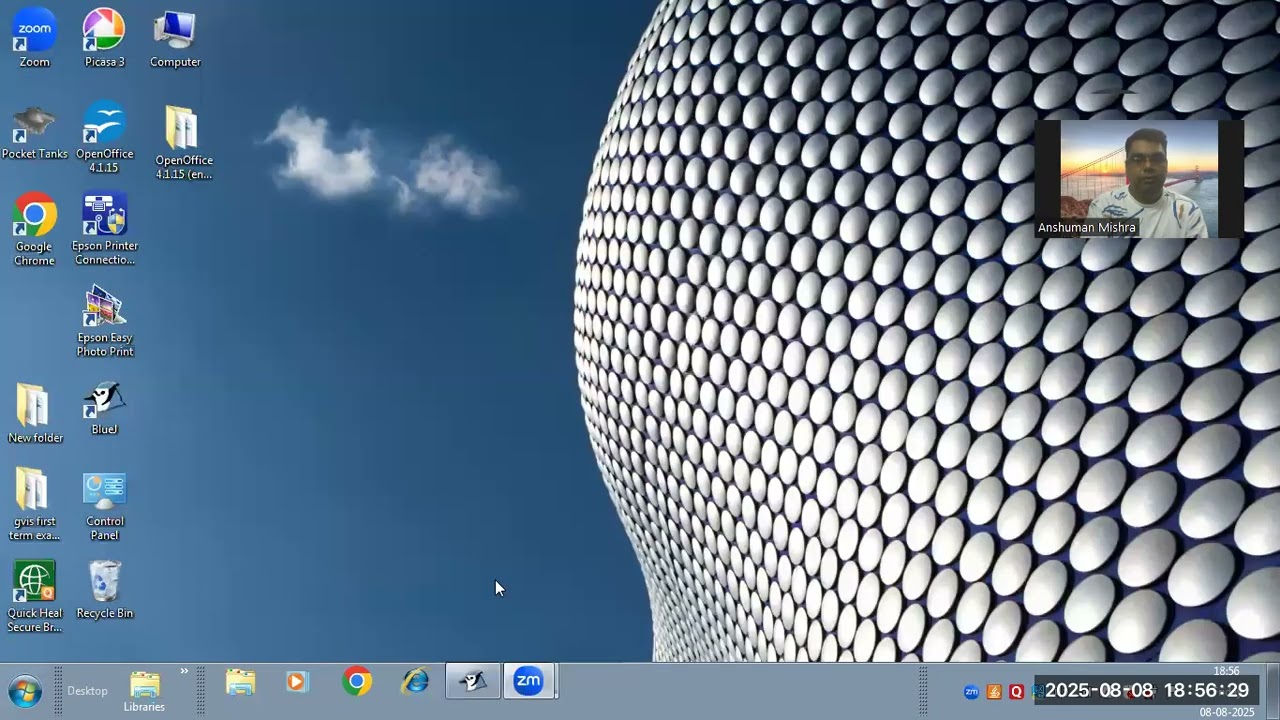This screenshot has width=1280, height=720.
Task: Open pinned Windows Explorer on taskbar
Action: pyautogui.click(x=240, y=682)
